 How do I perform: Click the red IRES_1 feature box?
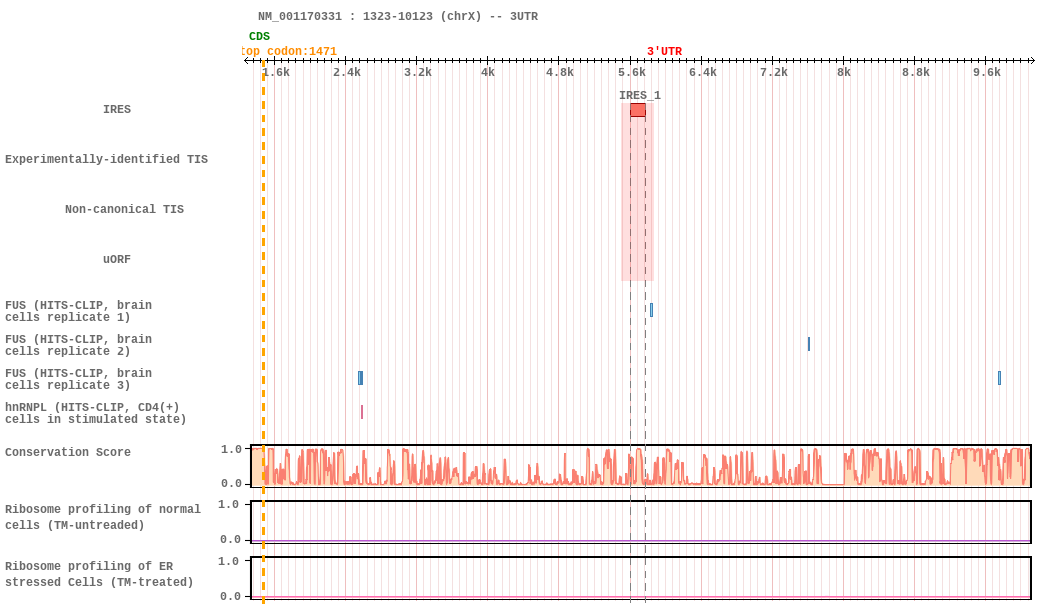pos(638,110)
